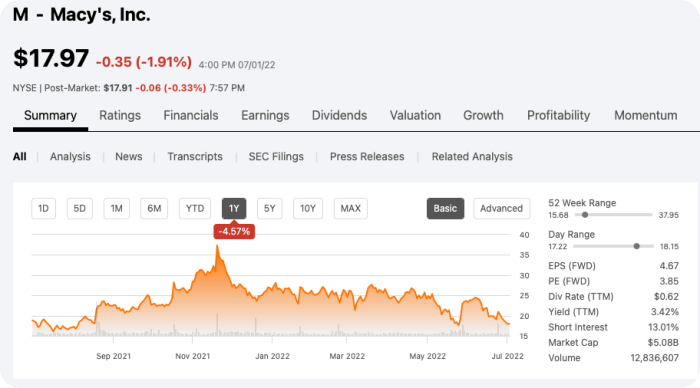Click the Nov 2021 axis label
The image size is (700, 388).
[x=192, y=356]
